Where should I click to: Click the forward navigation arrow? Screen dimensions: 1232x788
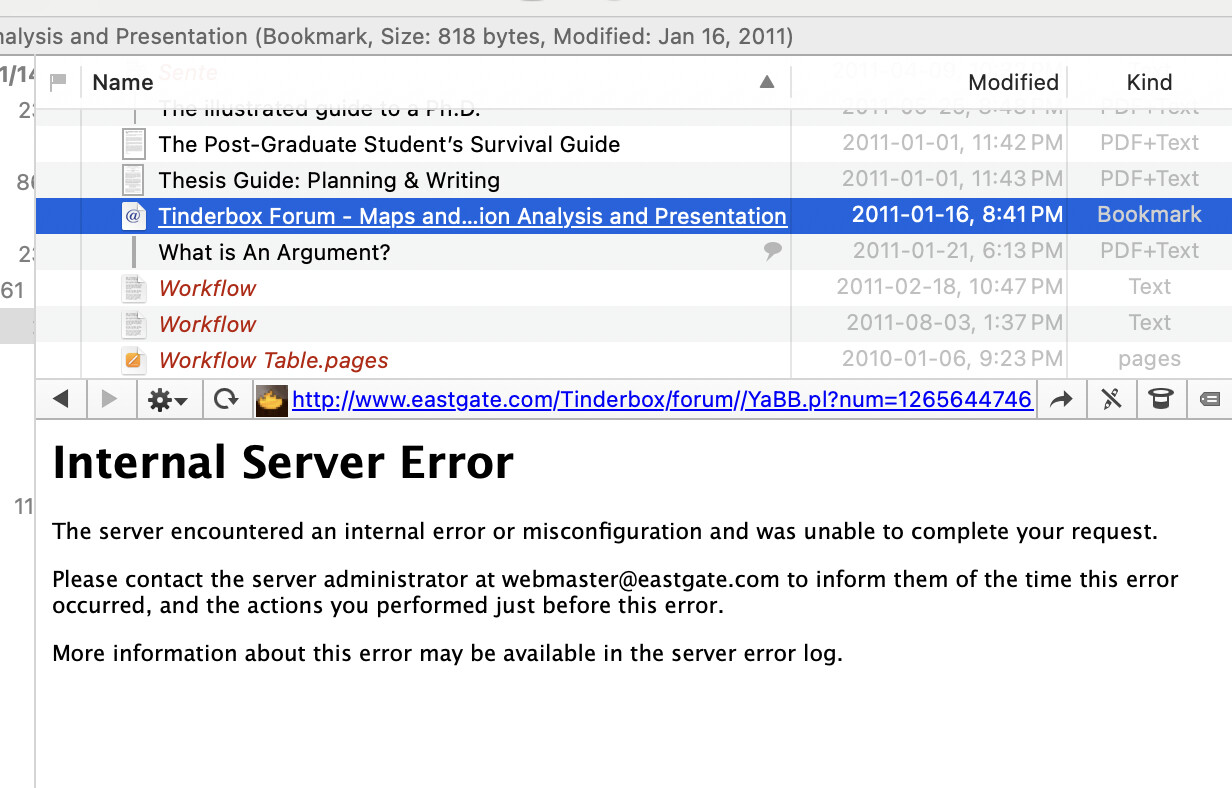(110, 400)
